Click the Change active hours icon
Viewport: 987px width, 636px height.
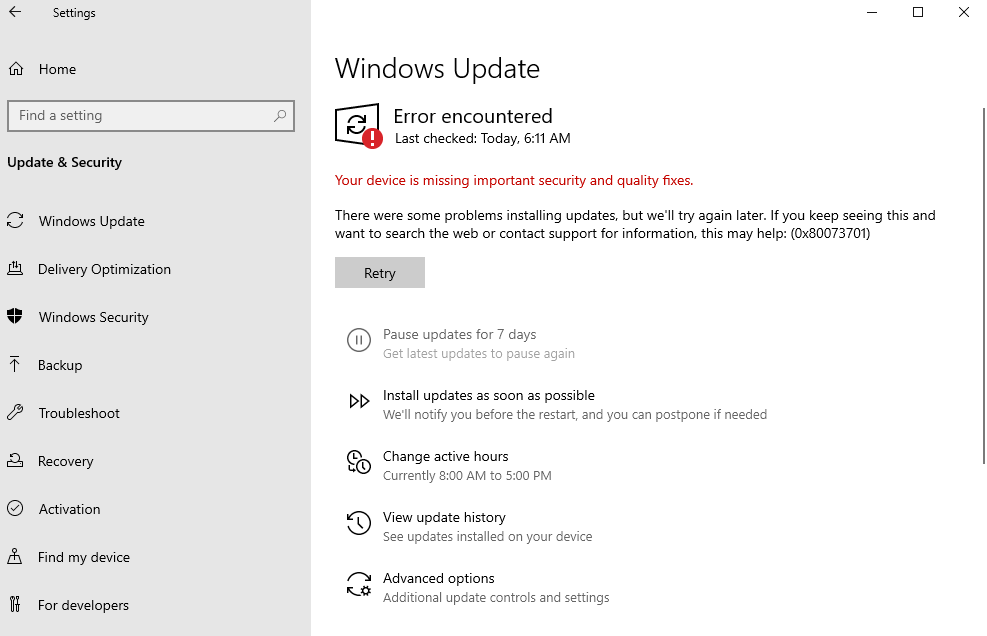[x=358, y=462]
